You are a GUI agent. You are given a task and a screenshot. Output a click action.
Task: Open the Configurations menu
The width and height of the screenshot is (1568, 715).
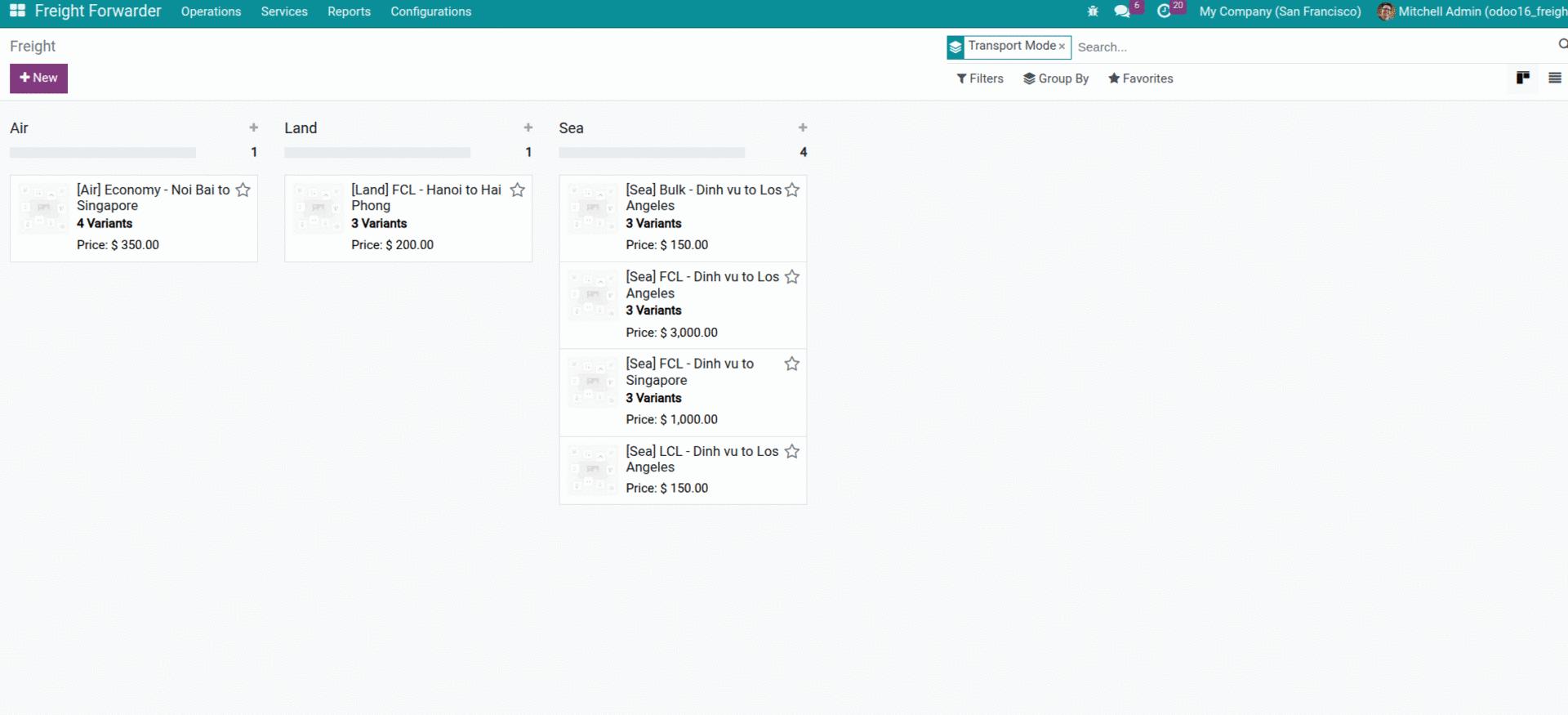pos(430,11)
